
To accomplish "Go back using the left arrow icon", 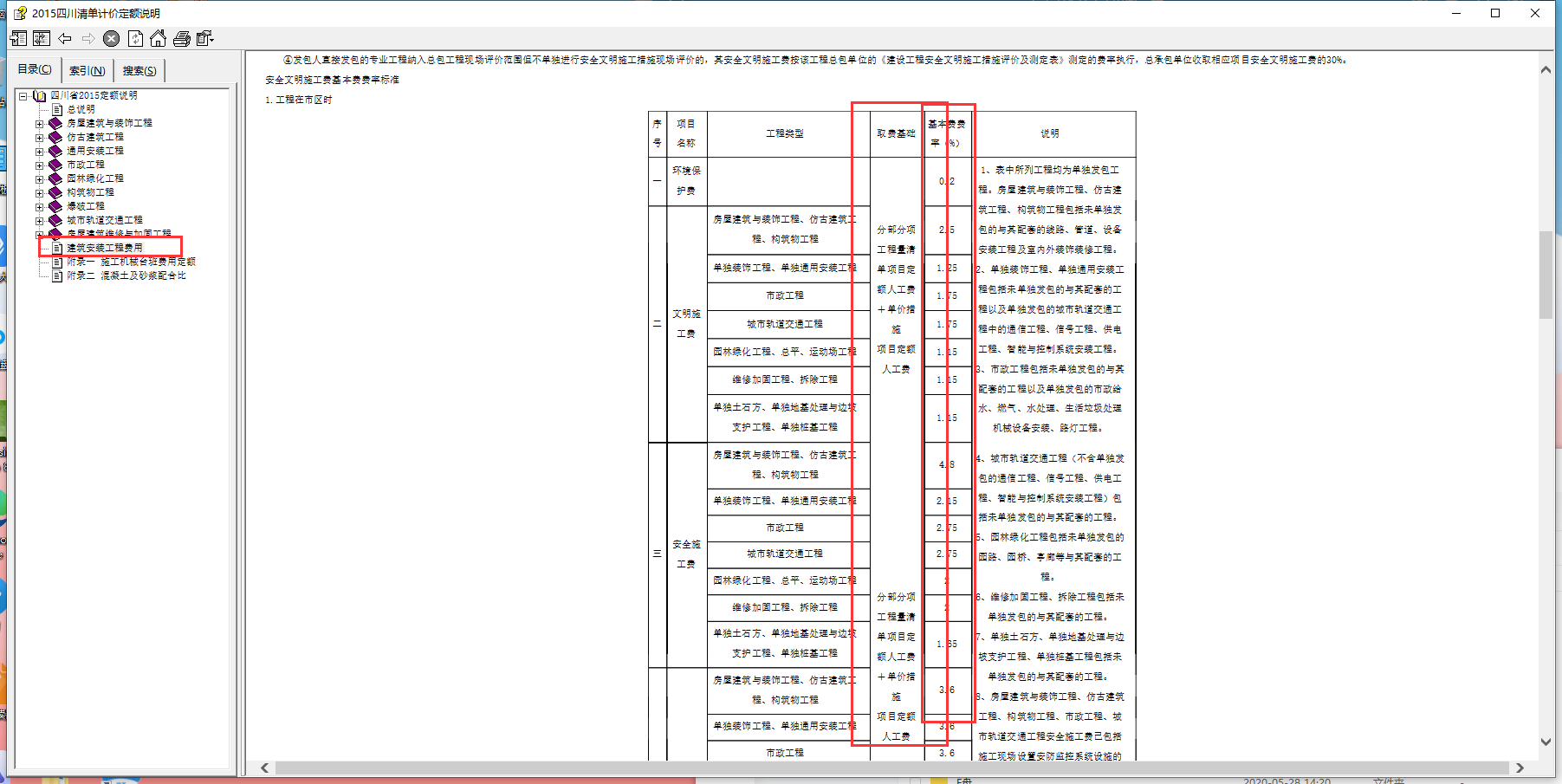I will point(65,38).
